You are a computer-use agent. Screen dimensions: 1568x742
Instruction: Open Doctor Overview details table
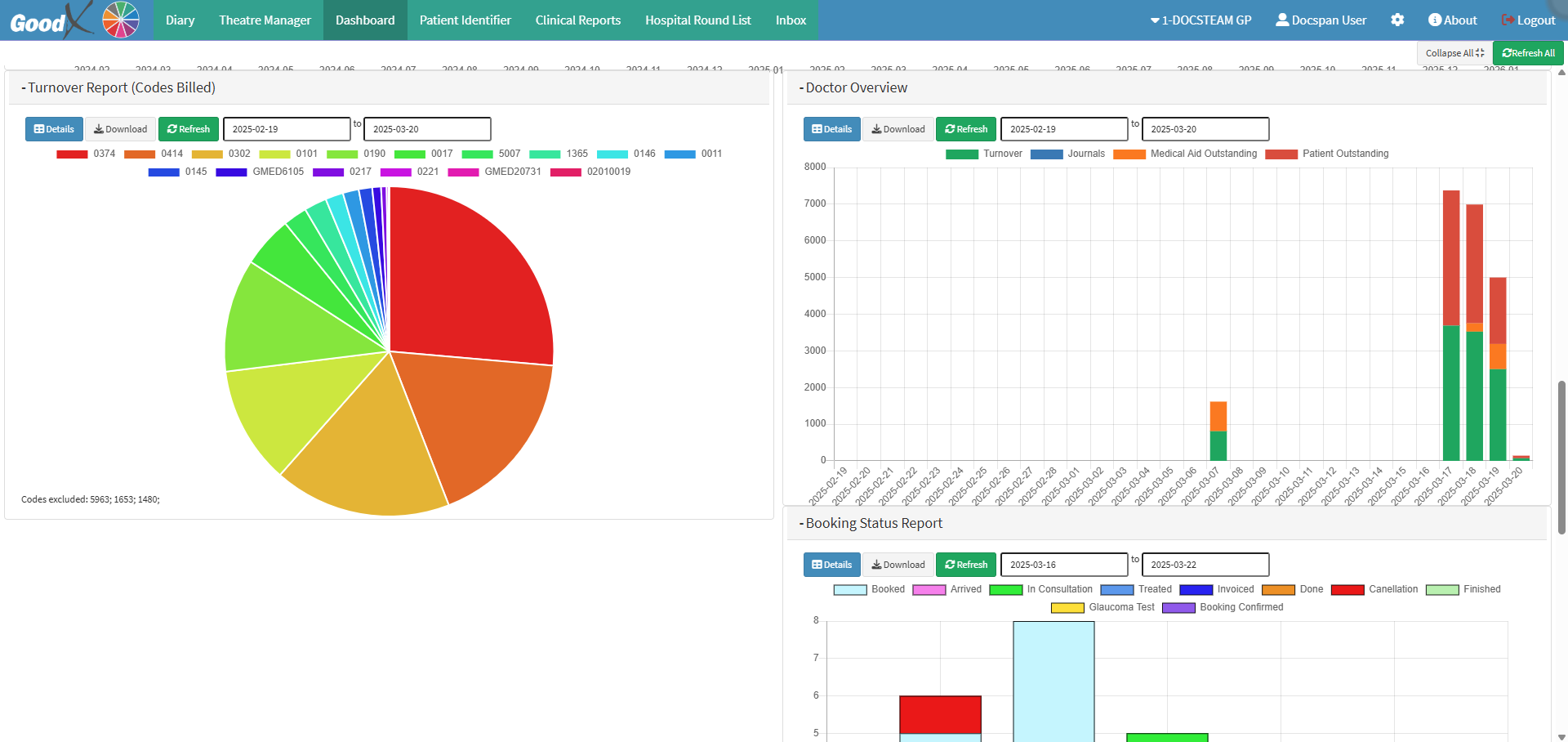[x=831, y=129]
